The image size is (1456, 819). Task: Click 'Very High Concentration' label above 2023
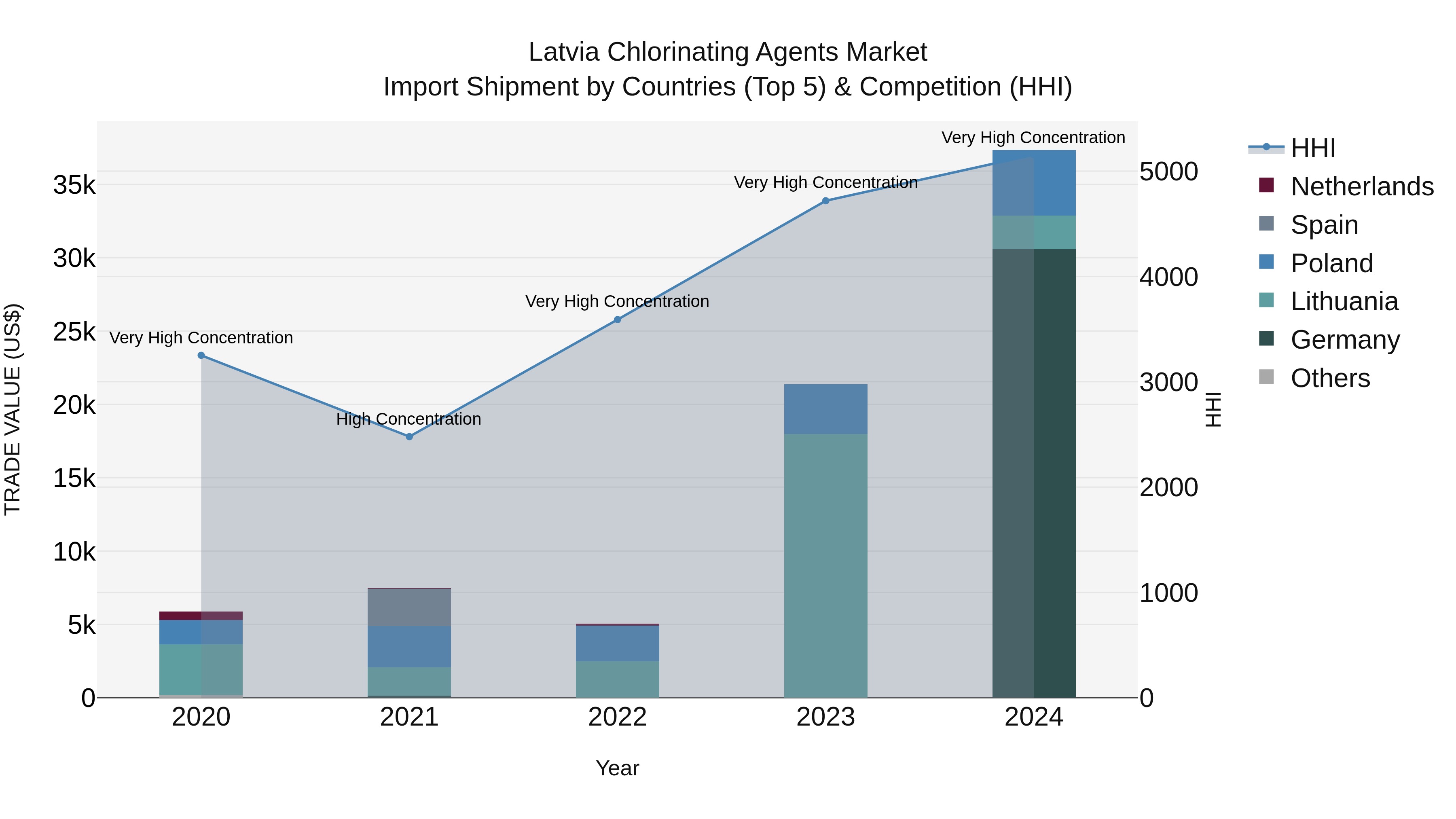826,183
